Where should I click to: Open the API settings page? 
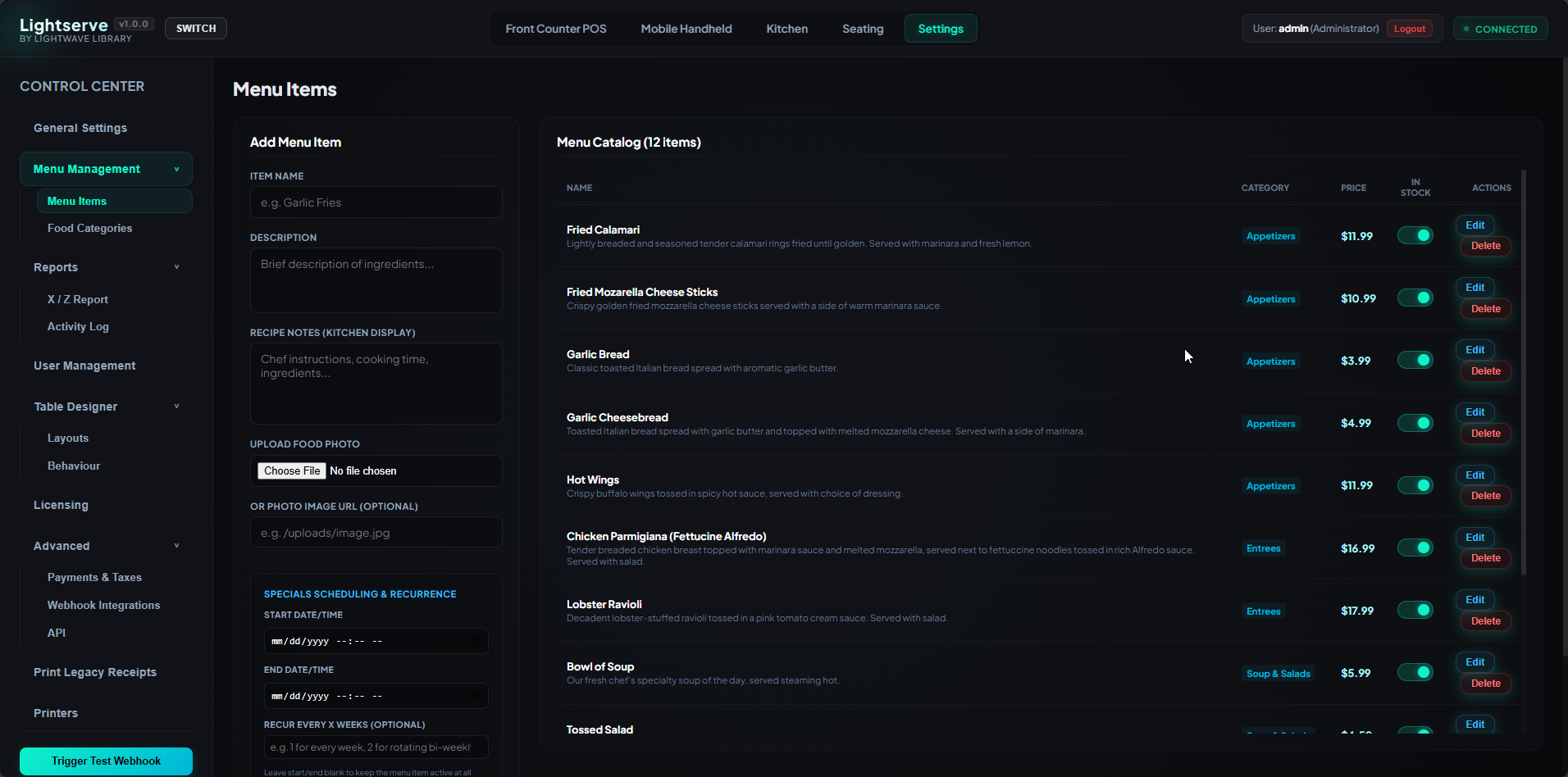click(57, 633)
